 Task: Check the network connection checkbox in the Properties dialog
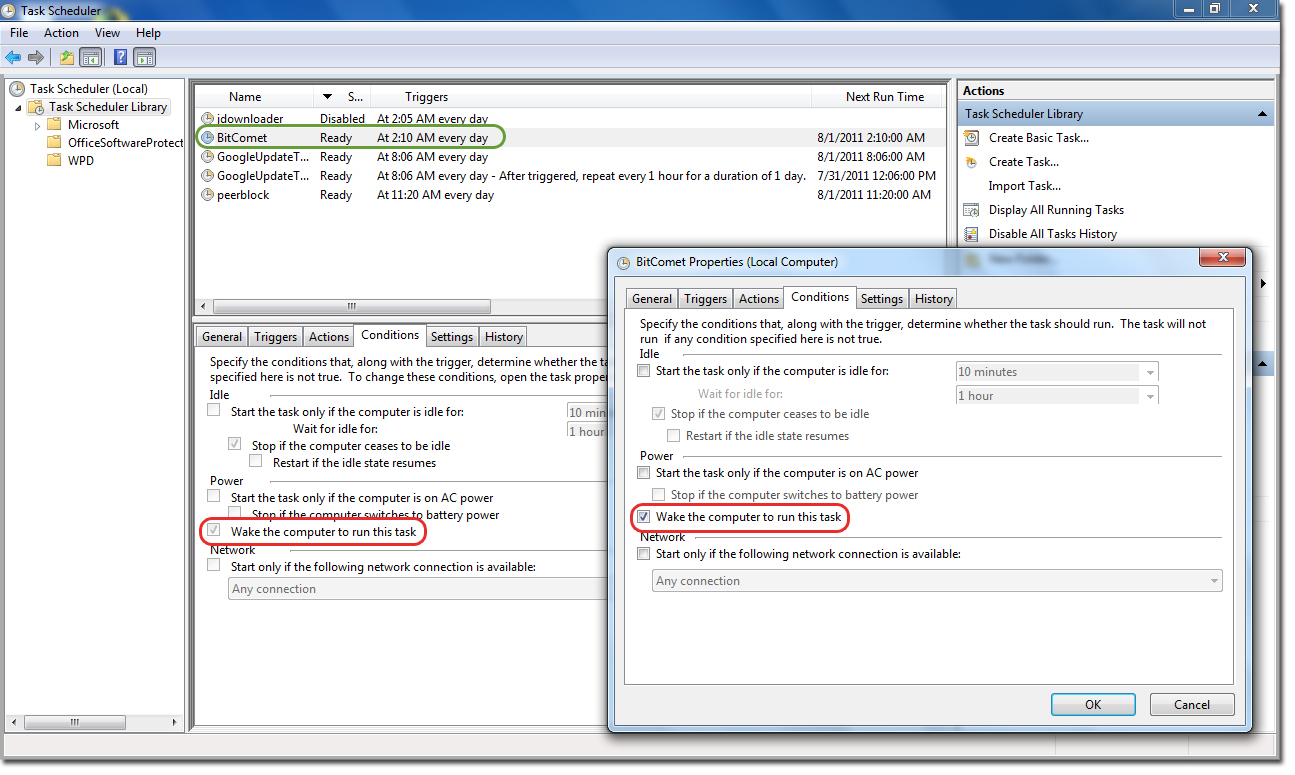click(x=644, y=554)
